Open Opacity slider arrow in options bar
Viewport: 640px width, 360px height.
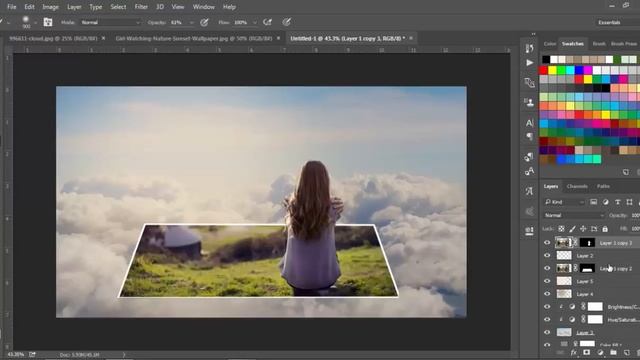tap(191, 22)
